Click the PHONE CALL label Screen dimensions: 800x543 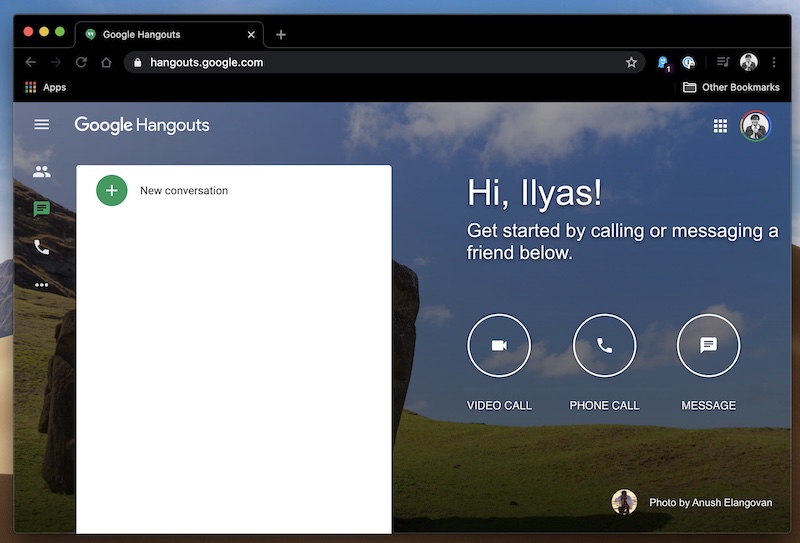coord(605,406)
